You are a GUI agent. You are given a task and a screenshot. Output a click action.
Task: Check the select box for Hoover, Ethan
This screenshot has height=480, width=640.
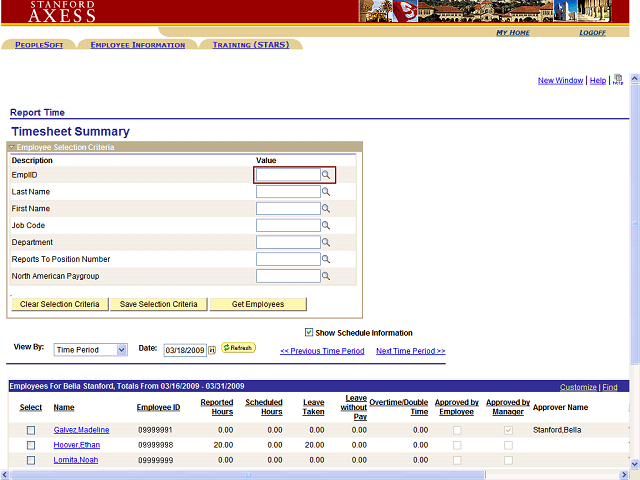tap(31, 445)
